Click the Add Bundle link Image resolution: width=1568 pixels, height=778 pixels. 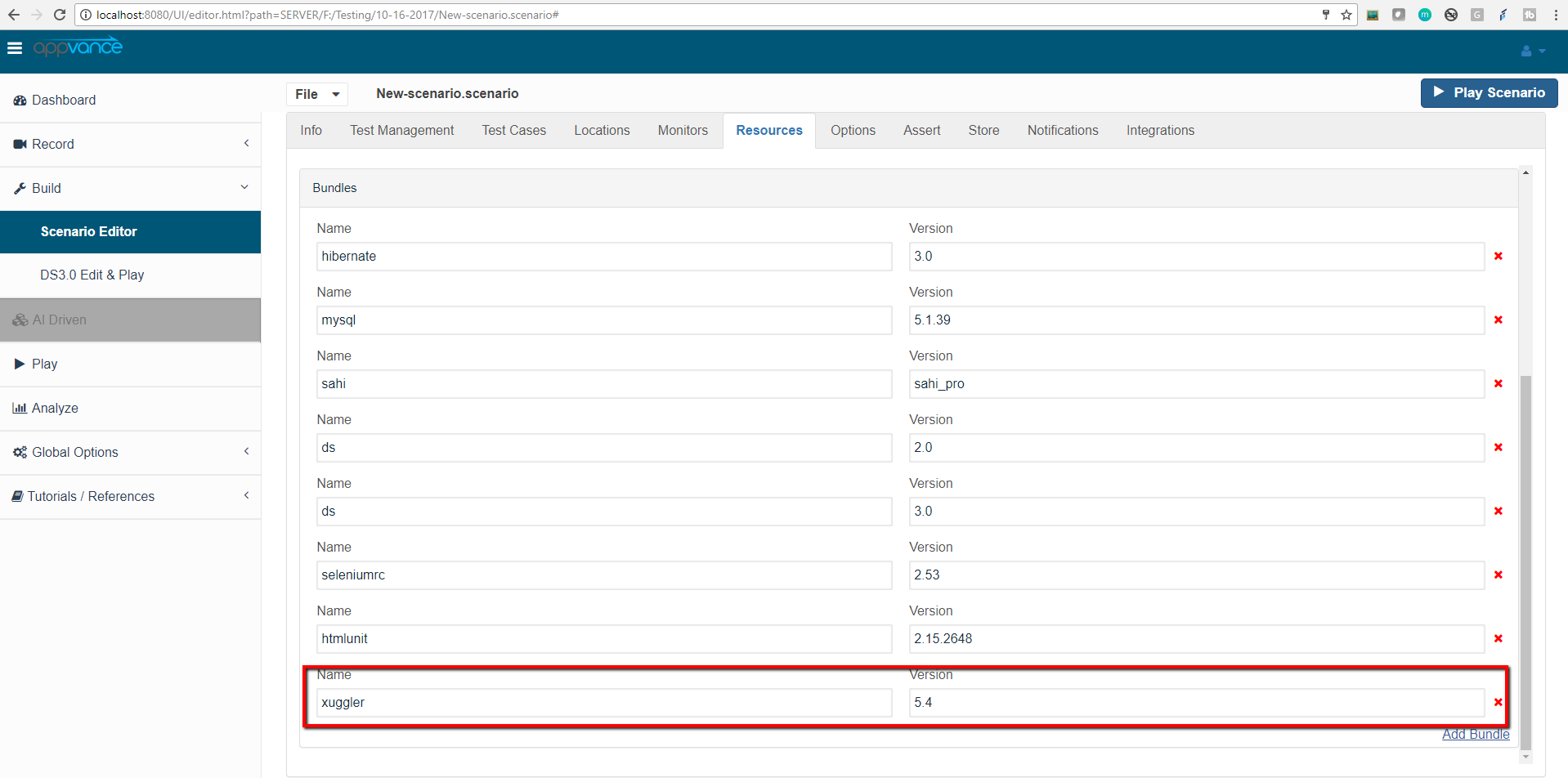click(x=1475, y=734)
